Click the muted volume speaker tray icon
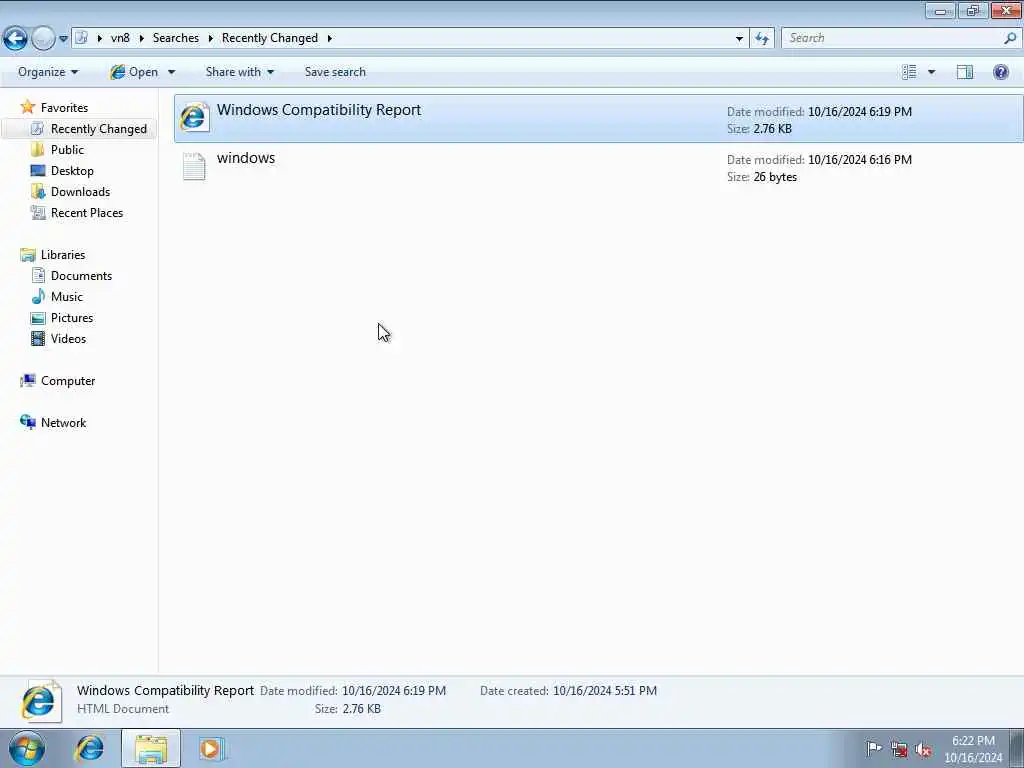The height and width of the screenshot is (768, 1024). (923, 750)
